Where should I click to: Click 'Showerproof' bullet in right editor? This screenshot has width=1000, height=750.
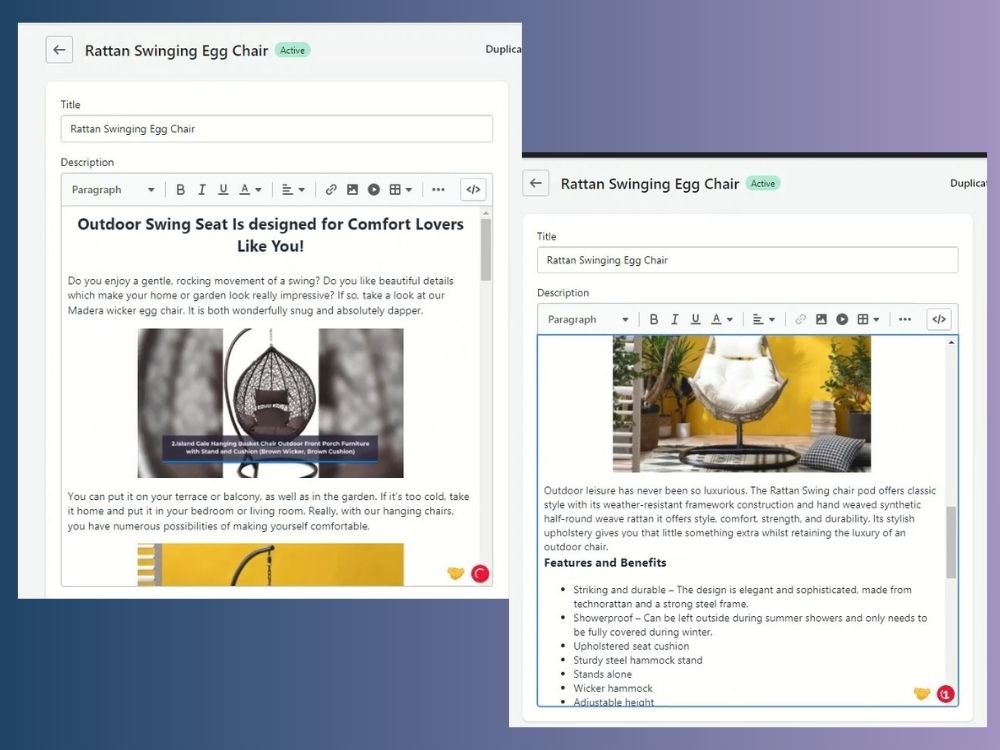click(750, 624)
